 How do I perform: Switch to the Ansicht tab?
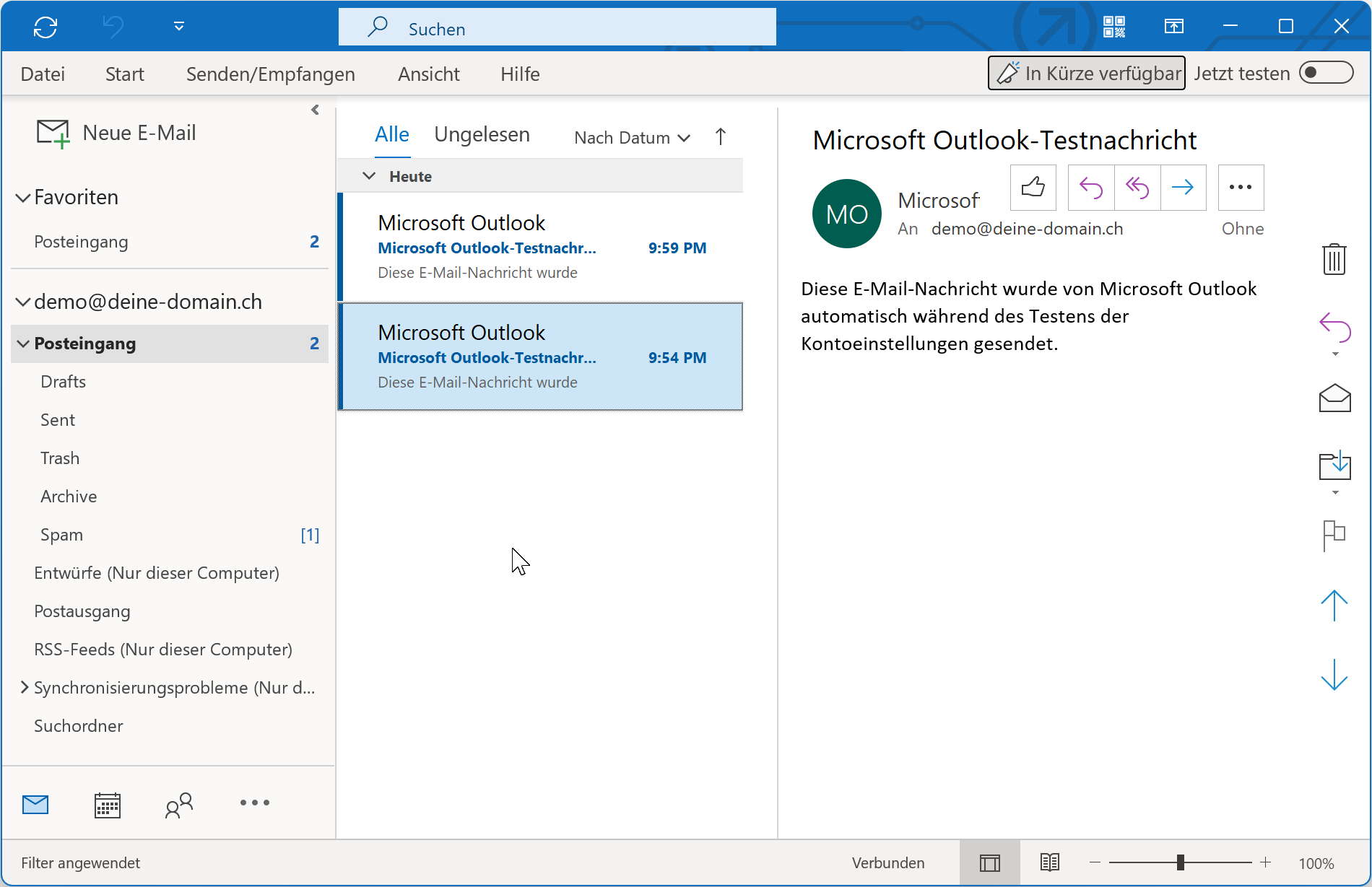(429, 74)
